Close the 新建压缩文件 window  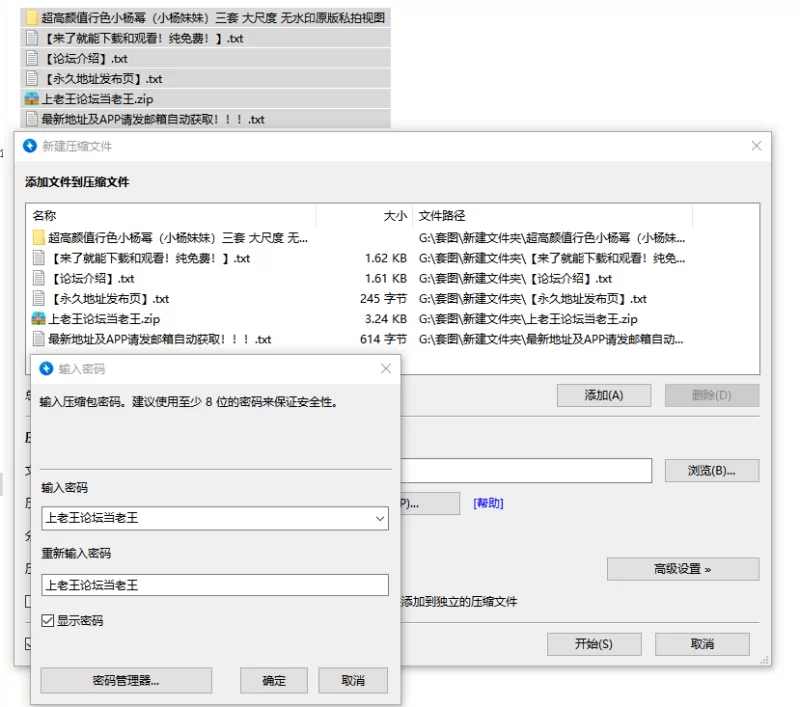(756, 146)
